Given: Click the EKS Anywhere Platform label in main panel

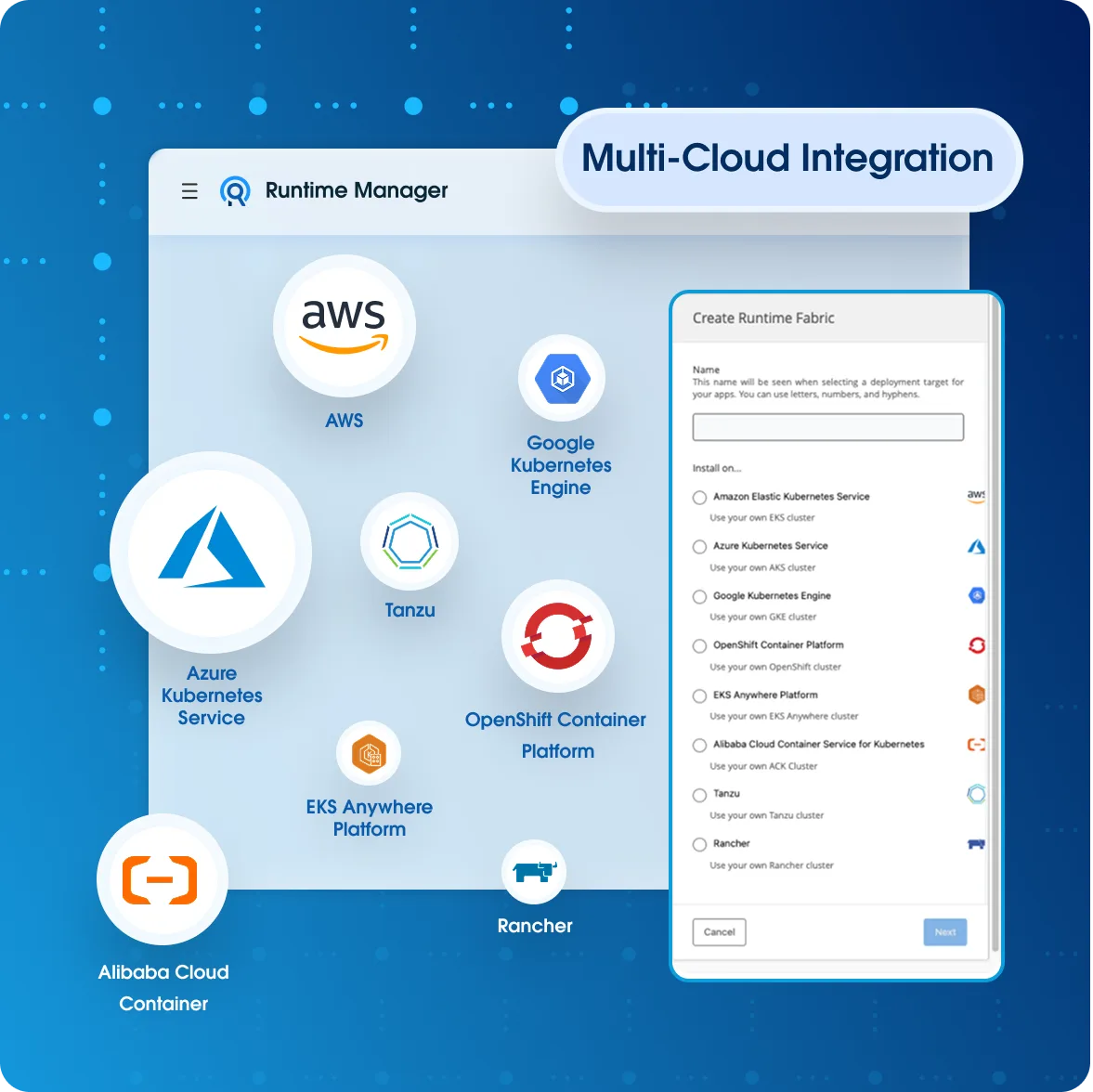Looking at the screenshot, I should point(370,818).
